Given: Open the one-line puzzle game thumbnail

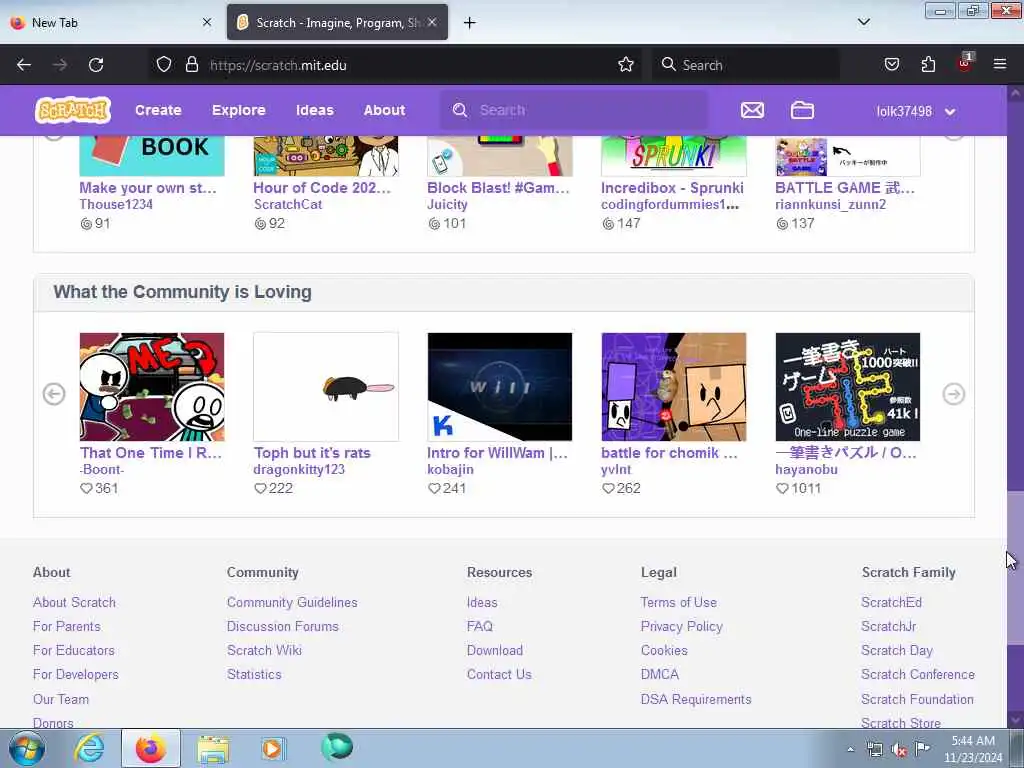Looking at the screenshot, I should [848, 387].
